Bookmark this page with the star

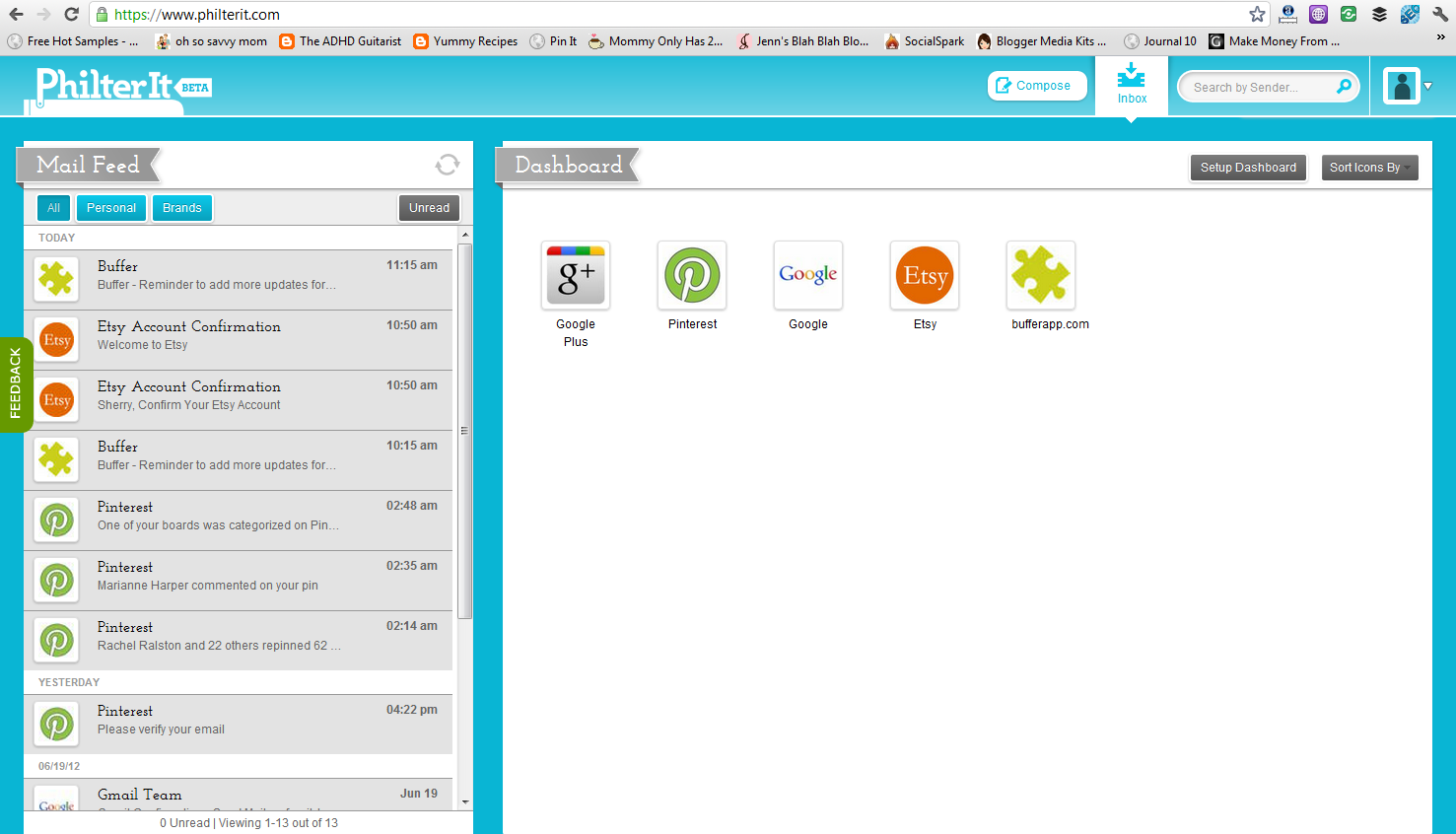click(1257, 14)
